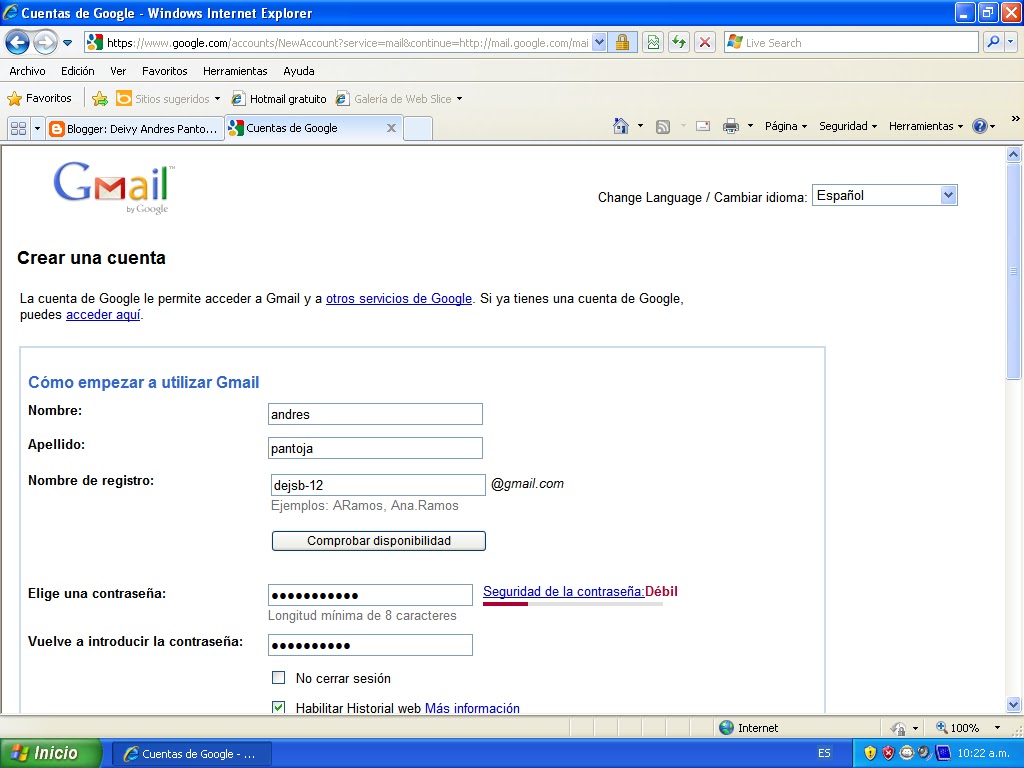
Task: Open Galería de Web Slice favorite
Action: 398,99
